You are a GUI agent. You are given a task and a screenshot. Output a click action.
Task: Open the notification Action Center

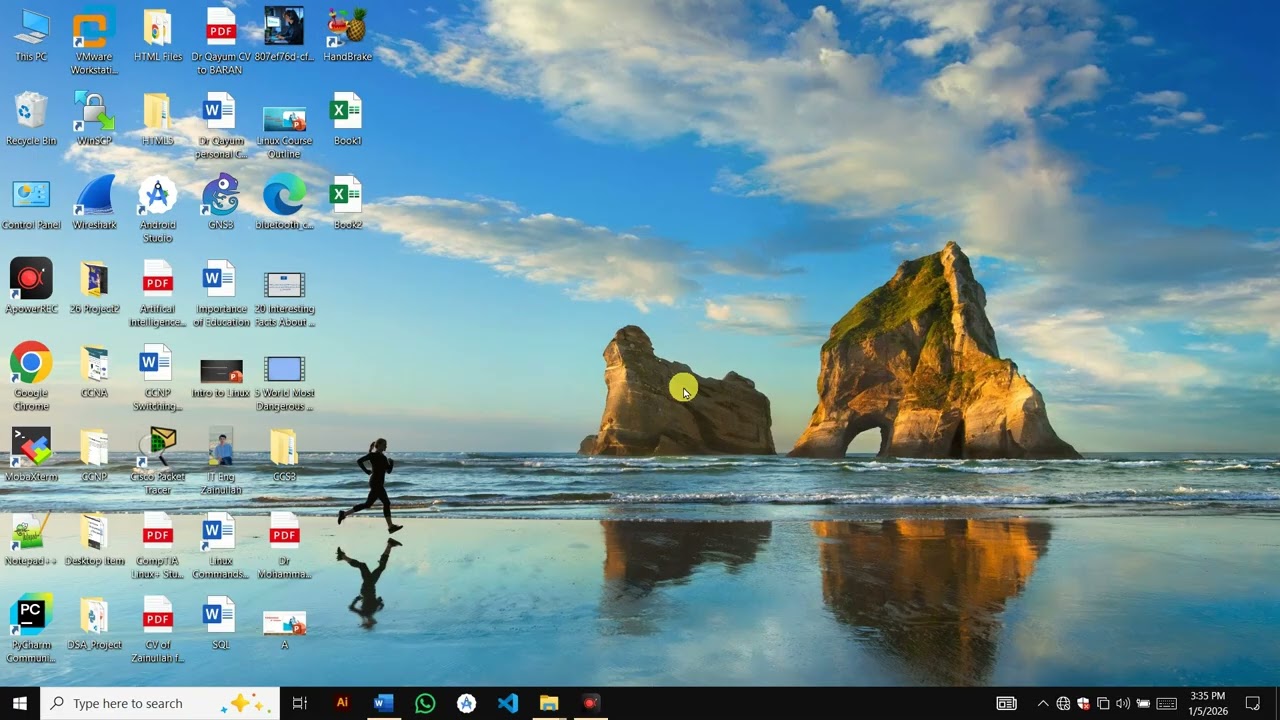[1253, 703]
